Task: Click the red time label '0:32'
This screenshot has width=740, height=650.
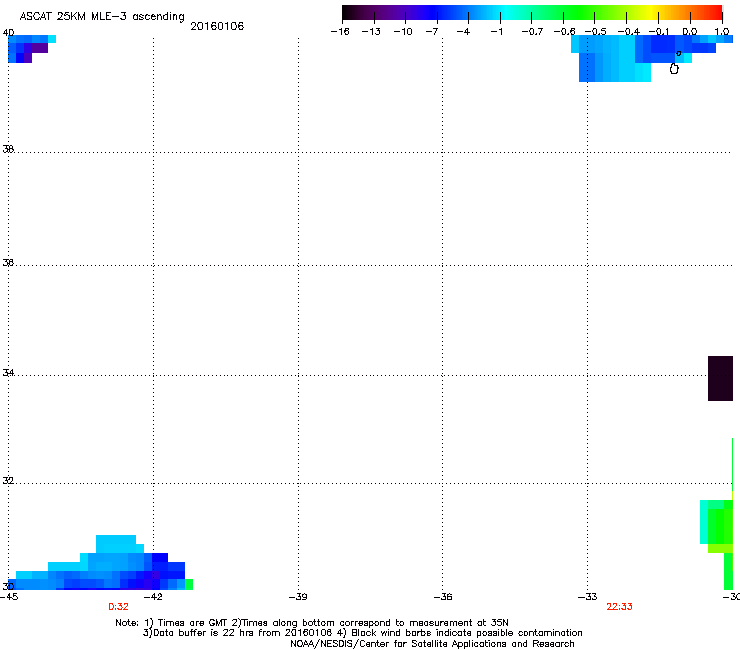Action: click(118, 607)
